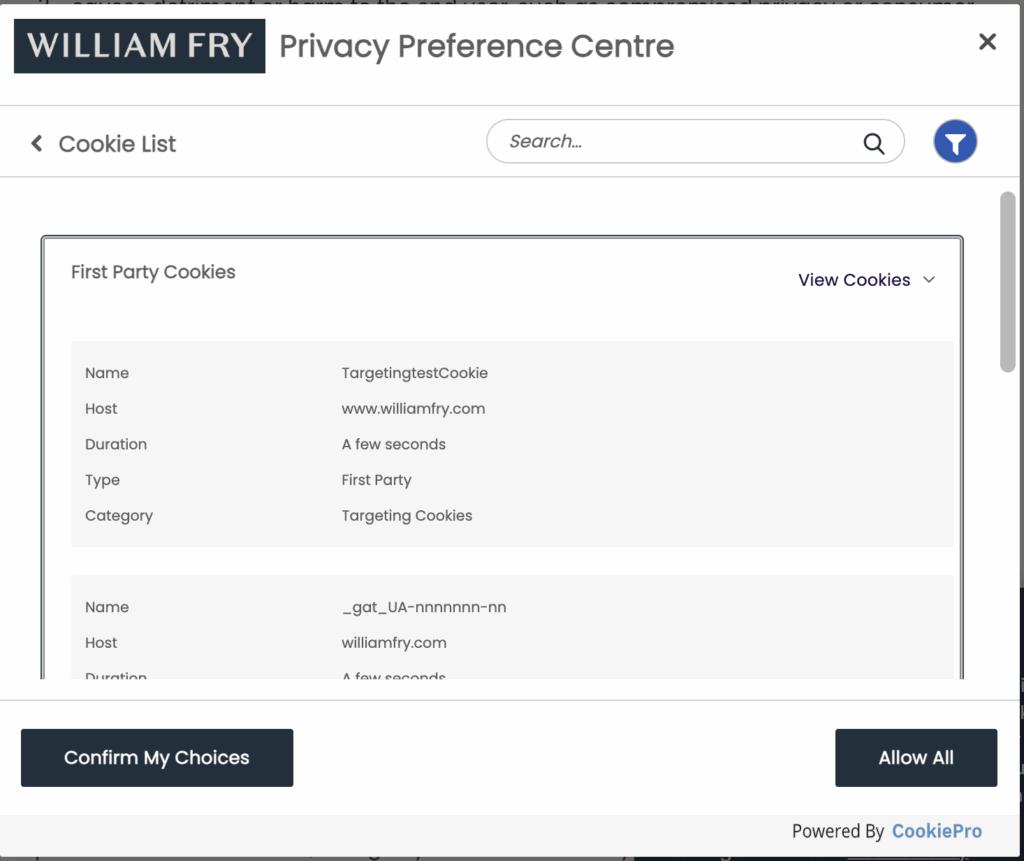Click the William Fry logo

139,46
